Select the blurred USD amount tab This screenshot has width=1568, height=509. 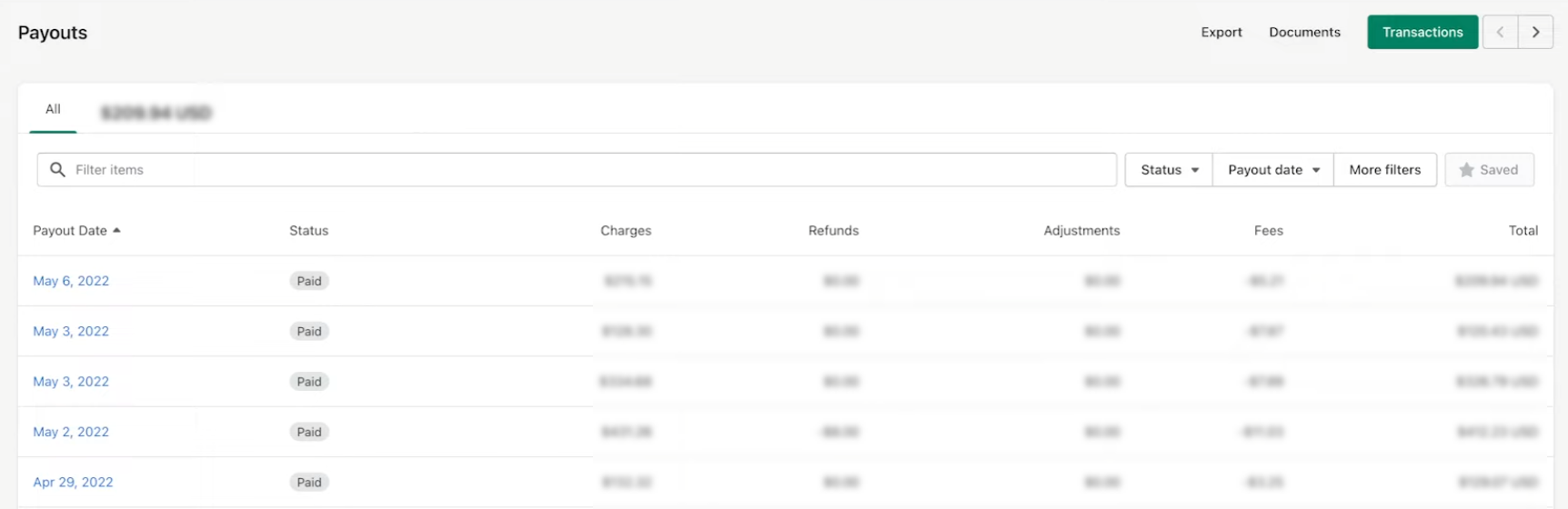tap(156, 113)
